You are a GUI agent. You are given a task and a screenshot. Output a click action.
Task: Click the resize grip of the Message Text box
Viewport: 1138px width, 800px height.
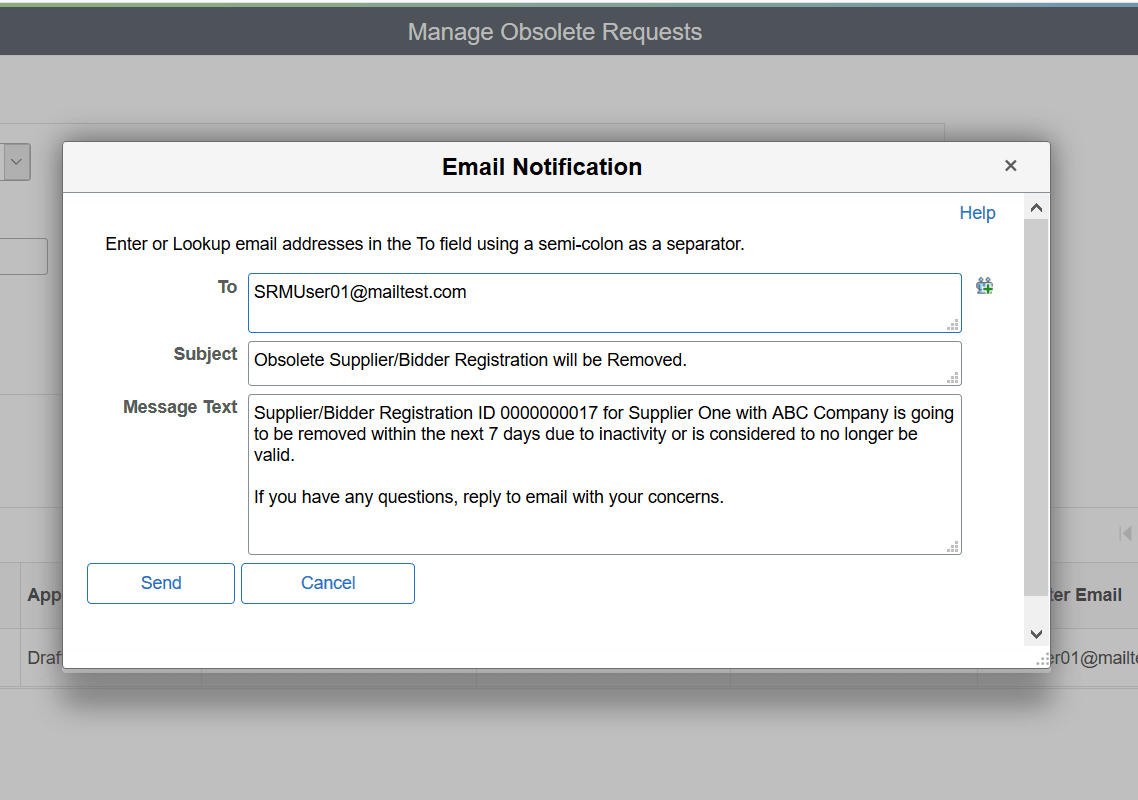(952, 547)
